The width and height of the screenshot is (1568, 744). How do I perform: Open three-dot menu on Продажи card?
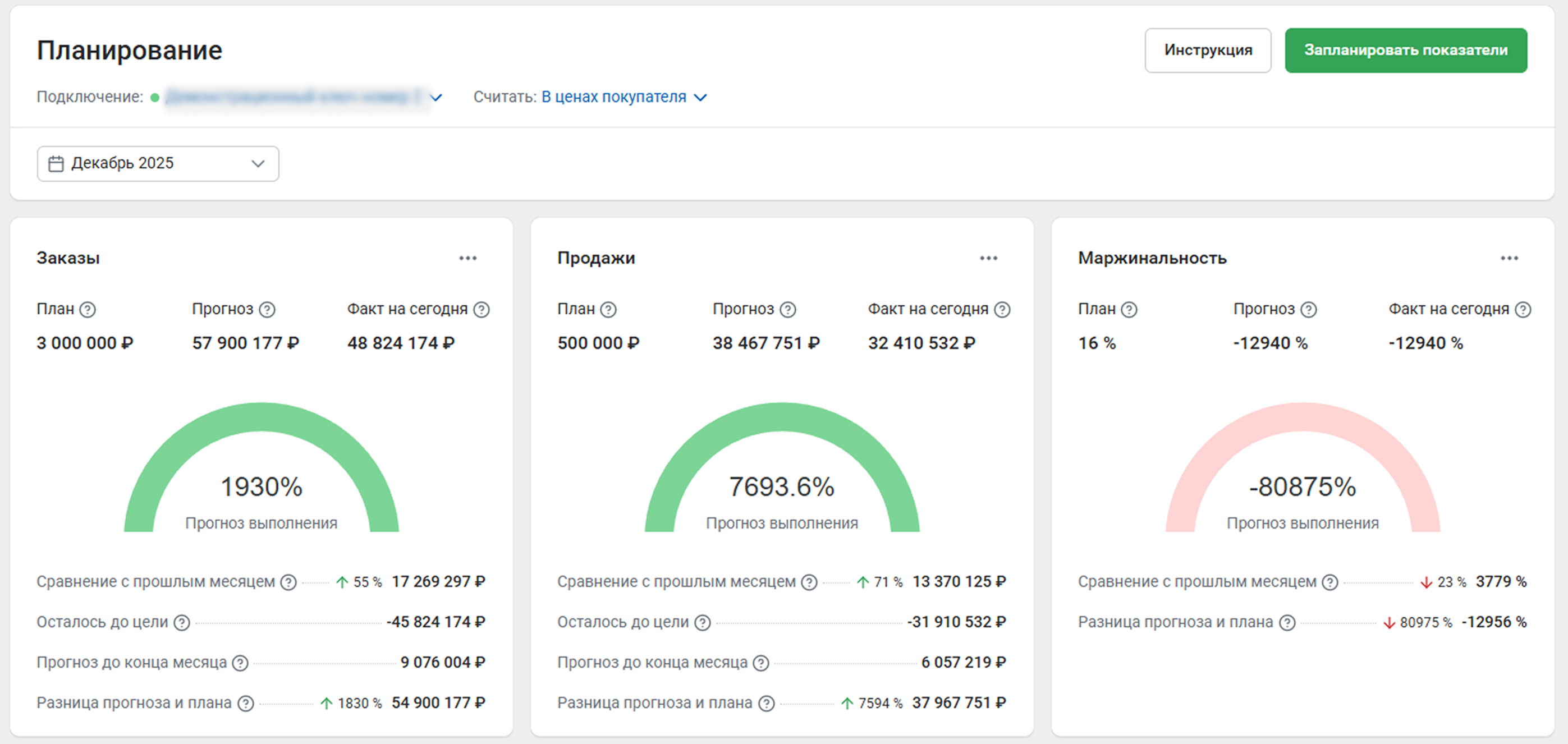[988, 259]
